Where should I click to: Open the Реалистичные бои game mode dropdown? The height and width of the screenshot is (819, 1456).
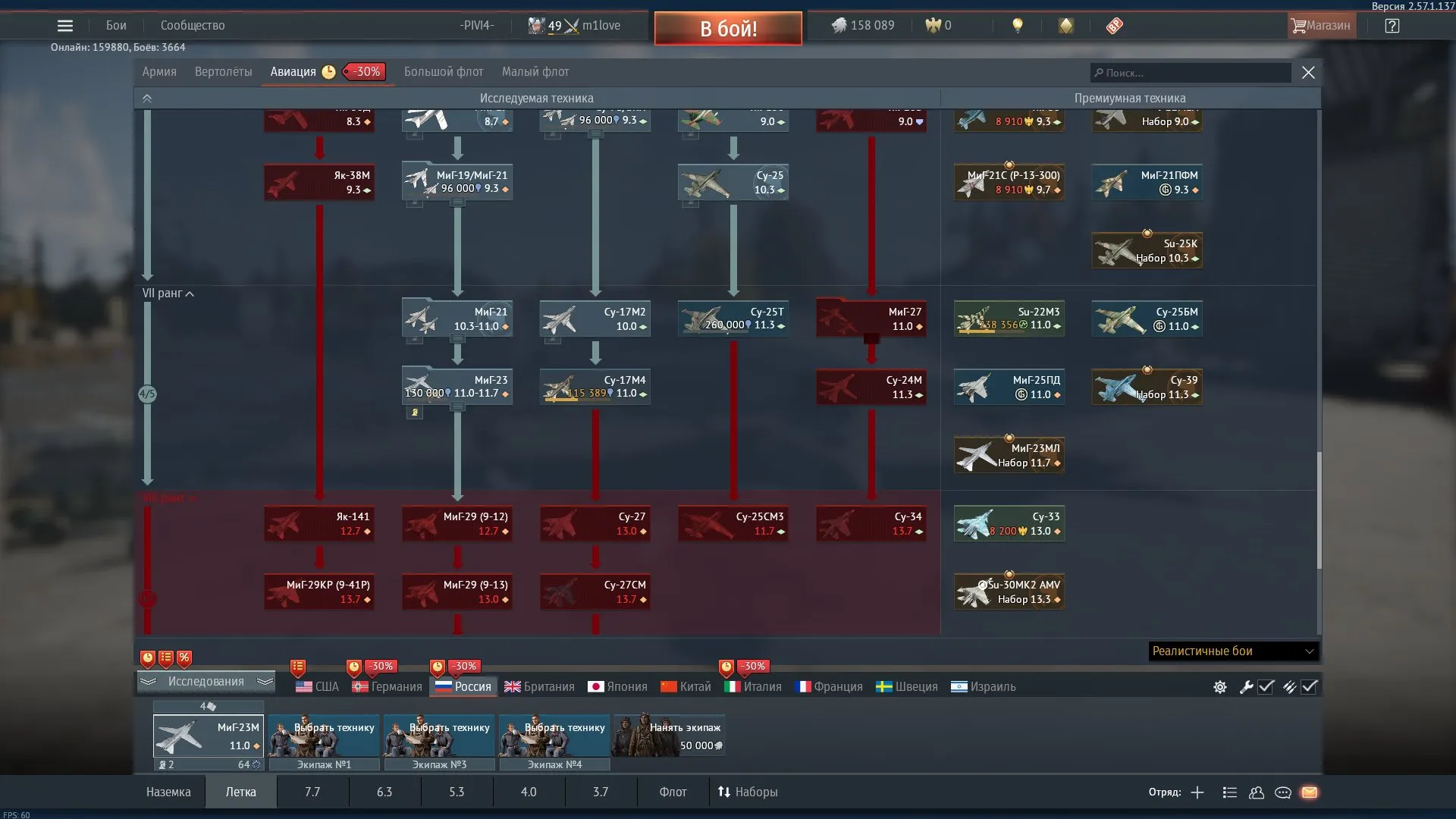point(1233,651)
